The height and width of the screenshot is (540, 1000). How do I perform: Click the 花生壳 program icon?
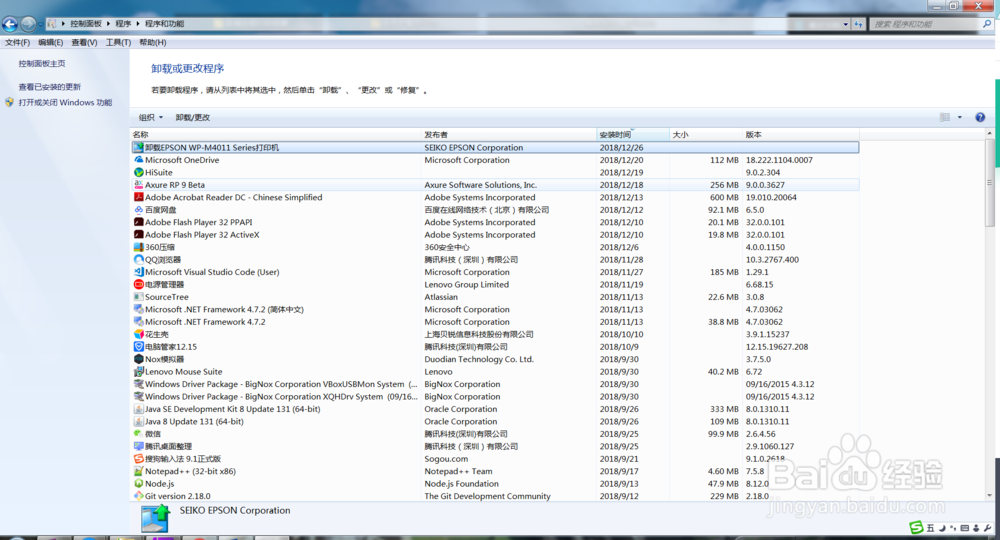138,334
